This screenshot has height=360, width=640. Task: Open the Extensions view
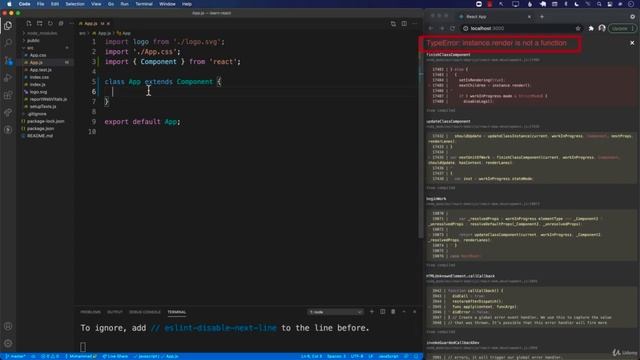tap(8, 95)
